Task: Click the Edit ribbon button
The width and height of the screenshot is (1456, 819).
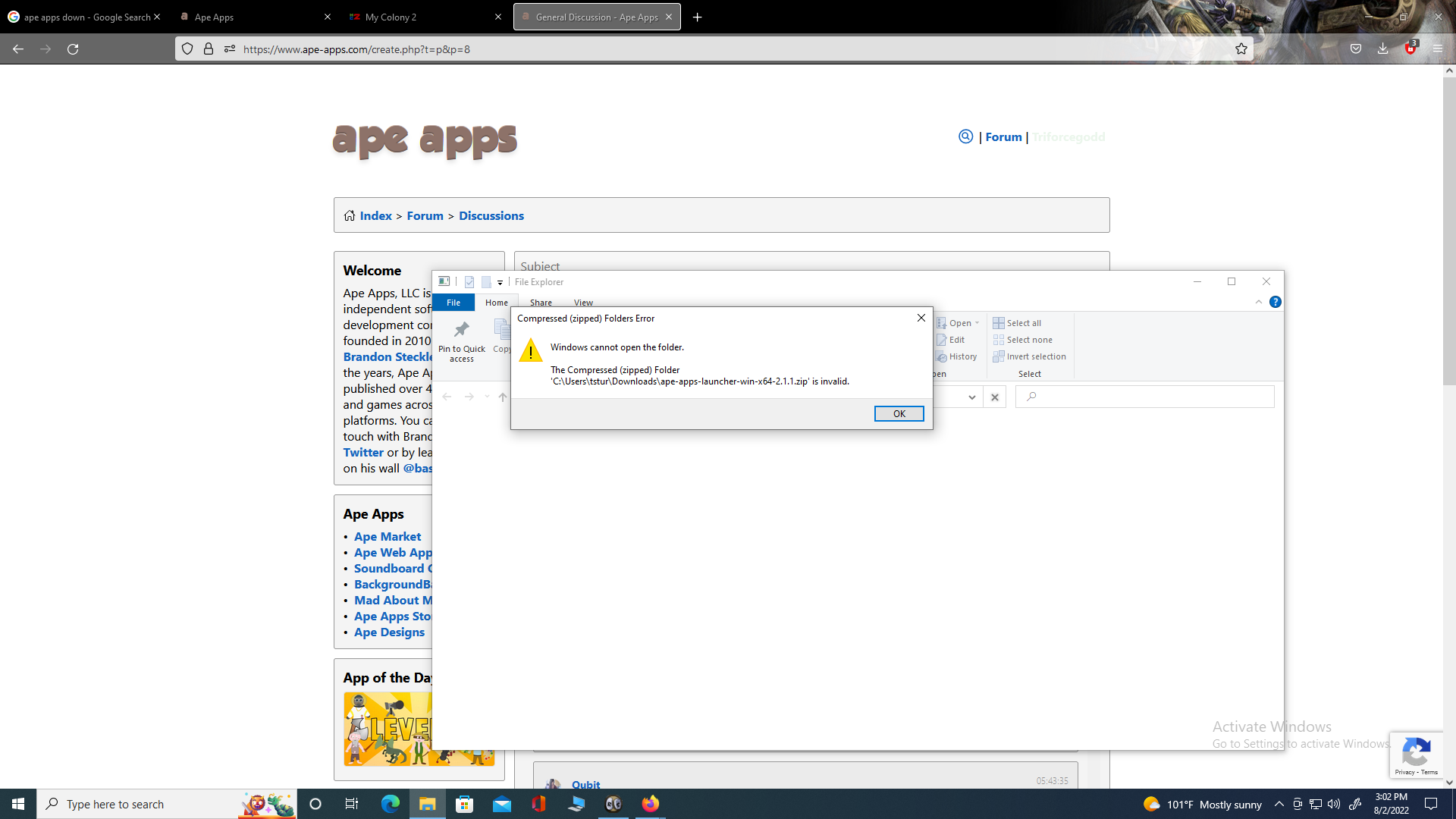Action: [x=950, y=340]
